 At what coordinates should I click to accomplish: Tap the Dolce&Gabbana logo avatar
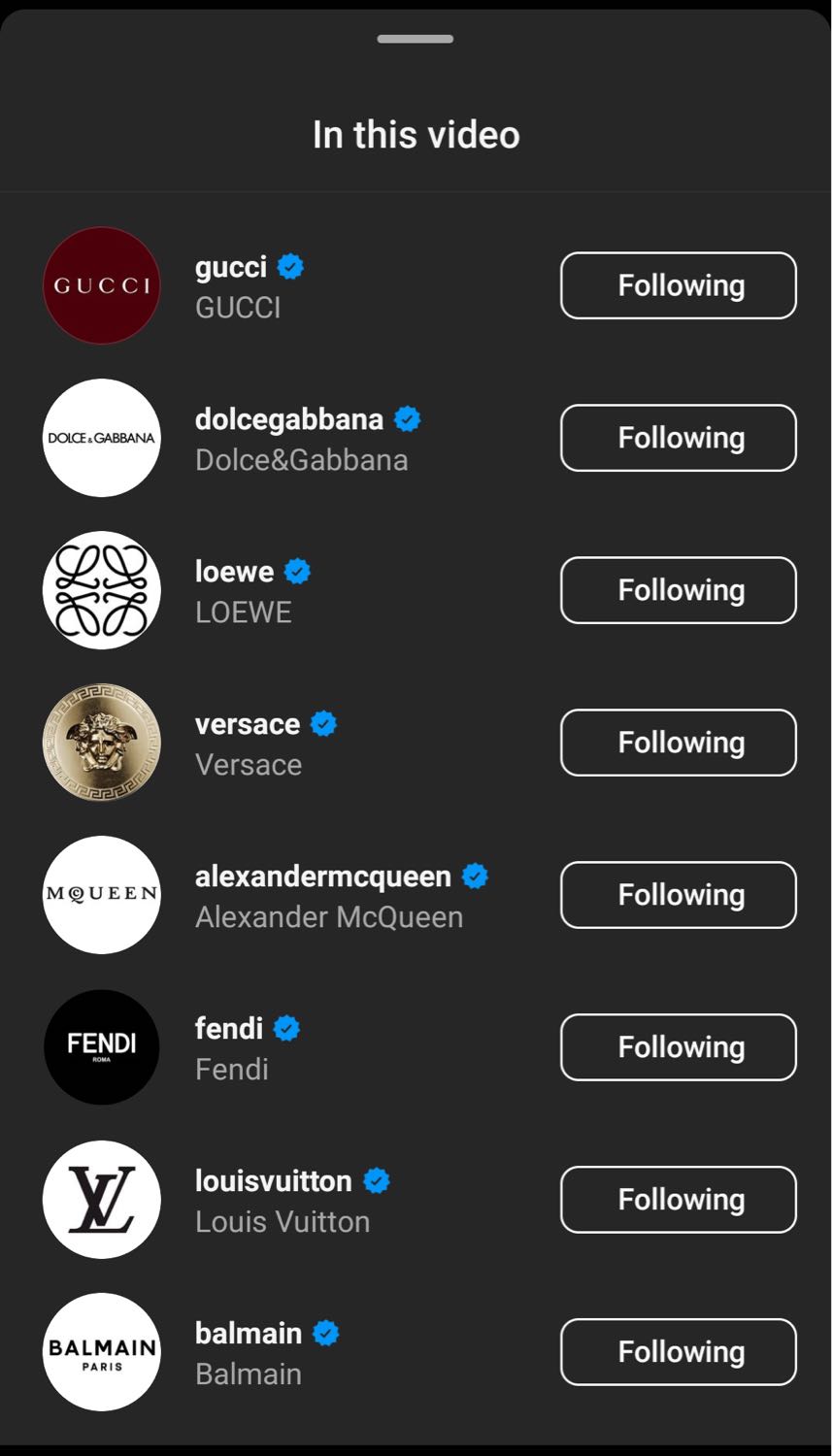[102, 438]
